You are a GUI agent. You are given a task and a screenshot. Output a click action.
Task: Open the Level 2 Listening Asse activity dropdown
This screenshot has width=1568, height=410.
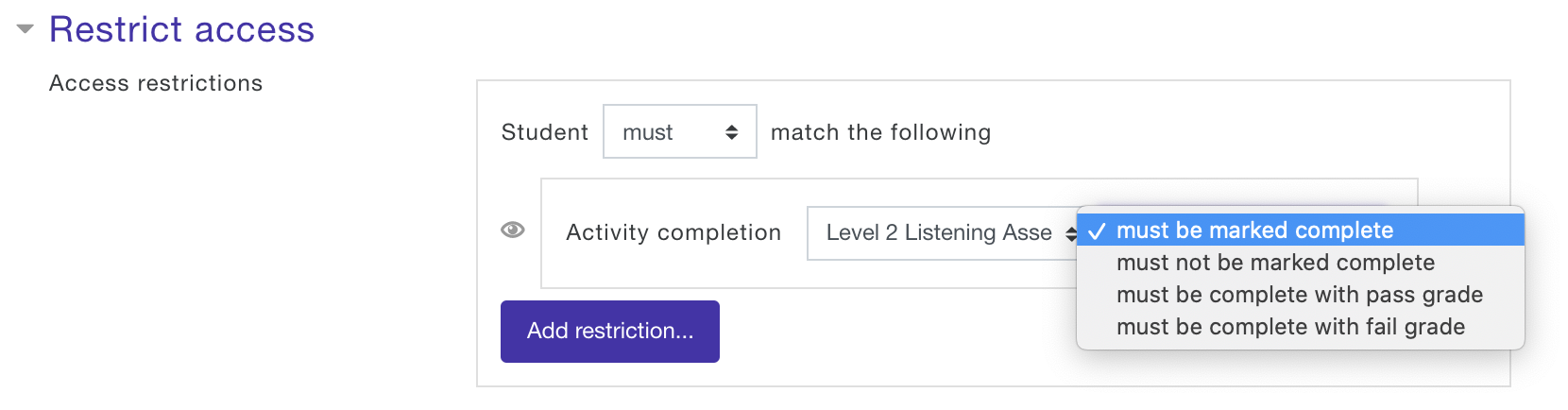[943, 232]
